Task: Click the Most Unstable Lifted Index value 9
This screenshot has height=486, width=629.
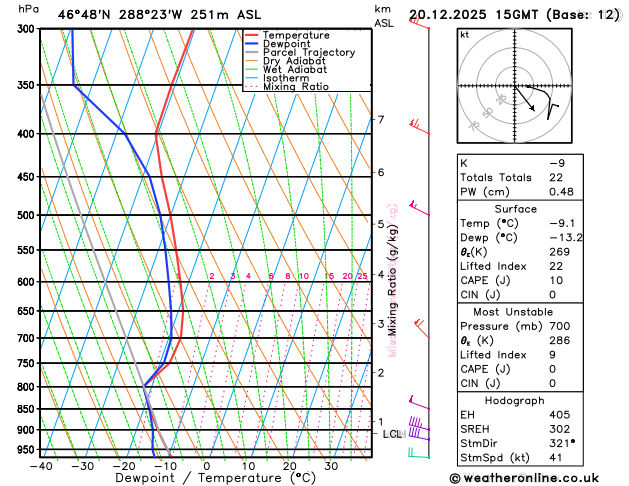Action: click(x=553, y=355)
